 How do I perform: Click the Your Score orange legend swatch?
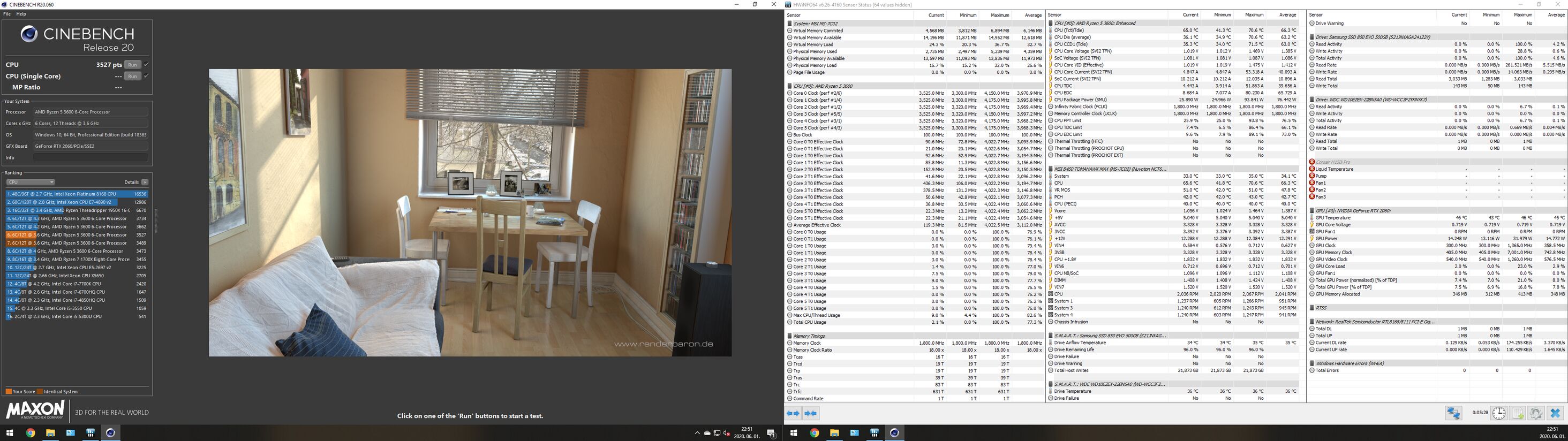point(9,392)
